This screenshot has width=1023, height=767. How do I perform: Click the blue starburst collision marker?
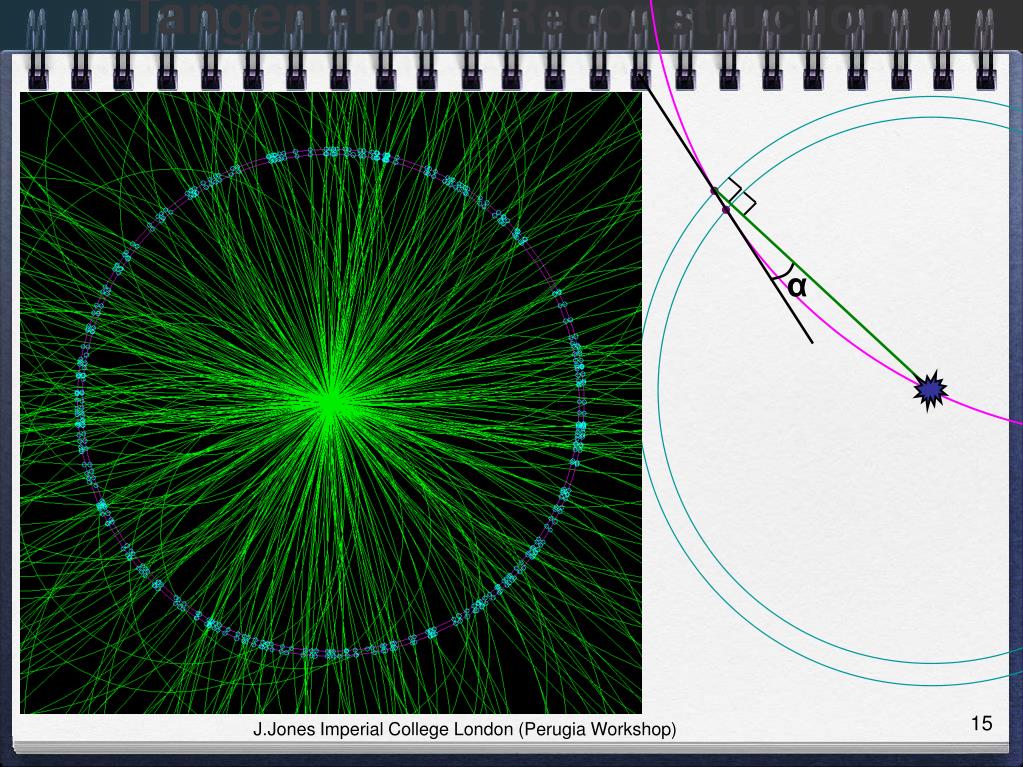click(x=930, y=389)
